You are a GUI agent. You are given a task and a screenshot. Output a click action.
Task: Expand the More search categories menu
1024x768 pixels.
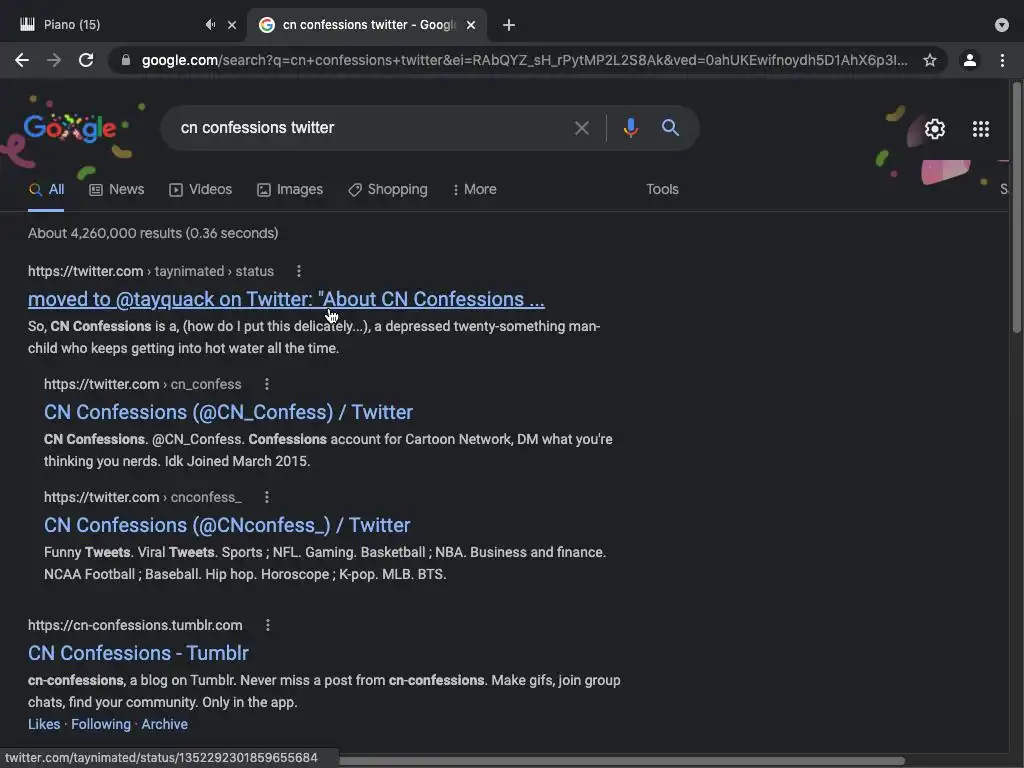pos(474,189)
